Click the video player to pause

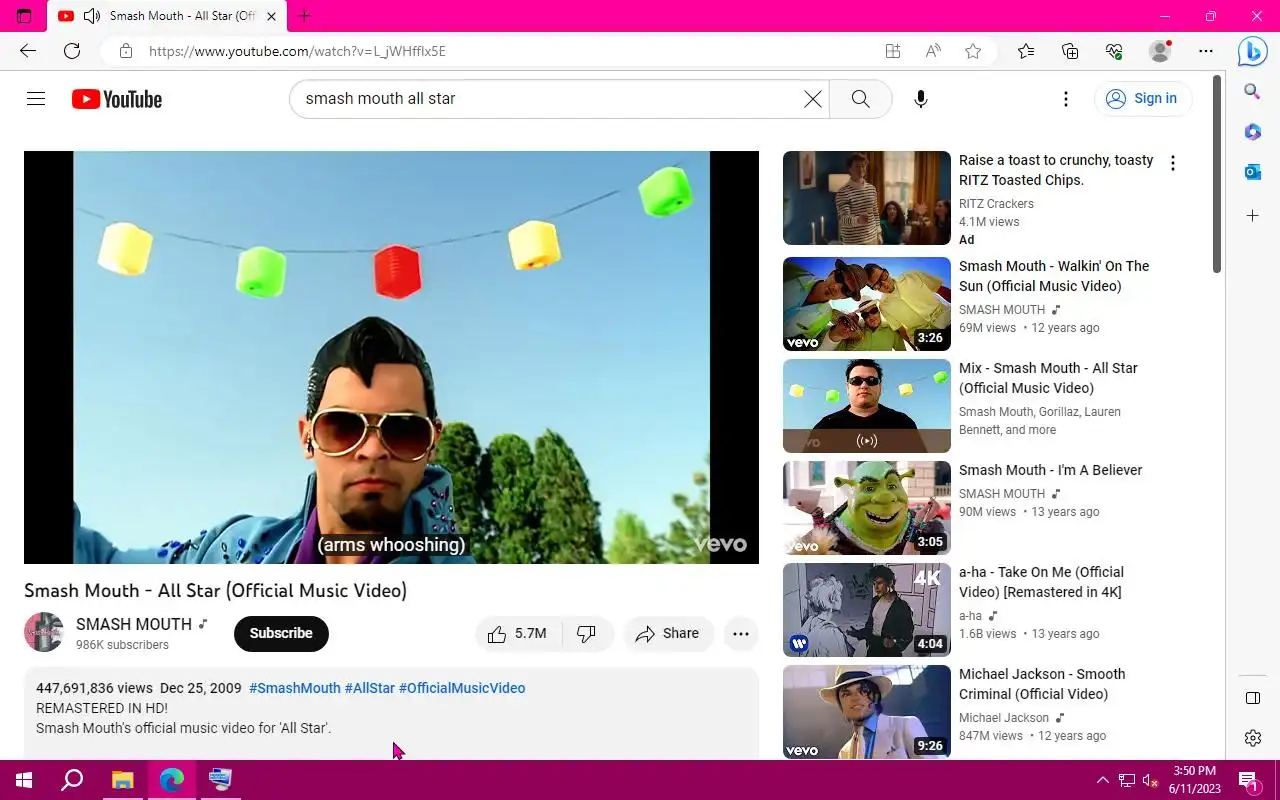tap(391, 357)
